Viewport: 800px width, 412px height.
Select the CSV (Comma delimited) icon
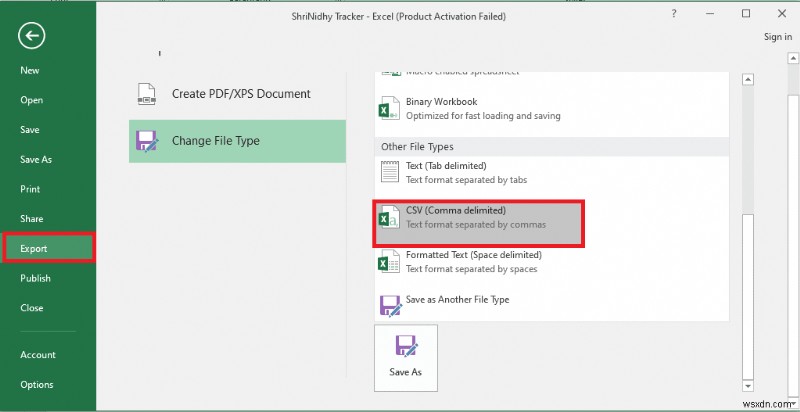pos(389,217)
